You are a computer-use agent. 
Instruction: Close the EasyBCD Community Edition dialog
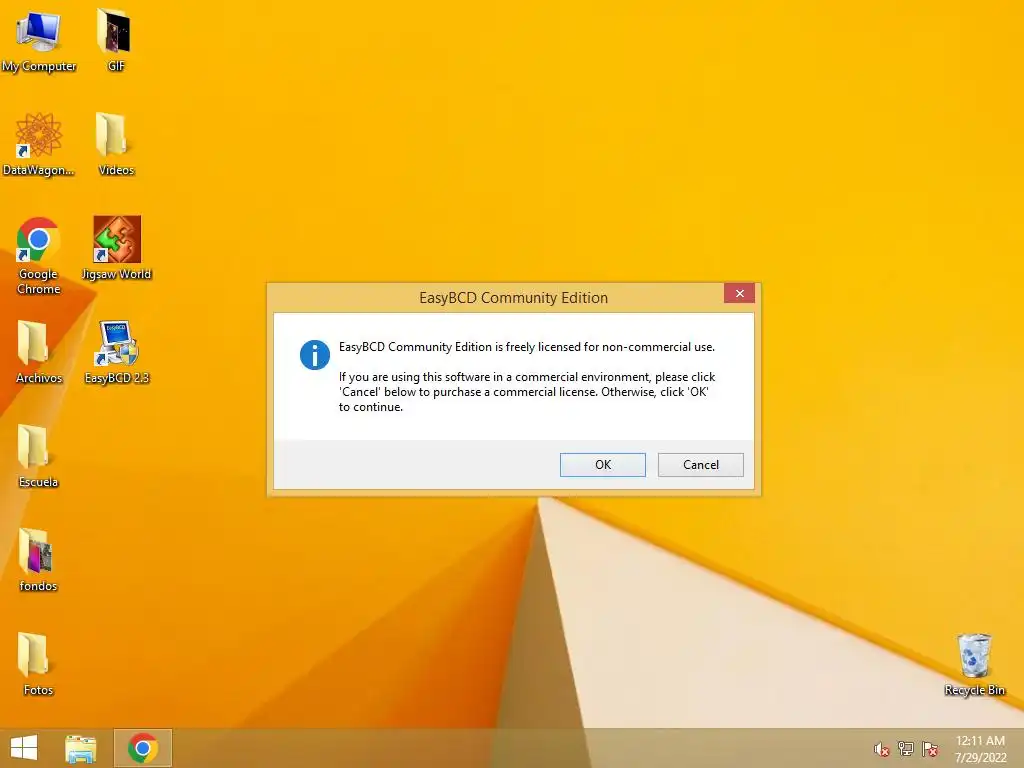click(x=739, y=293)
